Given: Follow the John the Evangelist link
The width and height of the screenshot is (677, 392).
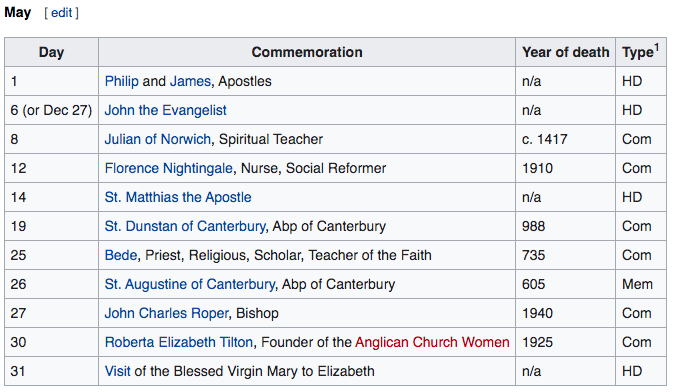Looking at the screenshot, I should 165,110.
